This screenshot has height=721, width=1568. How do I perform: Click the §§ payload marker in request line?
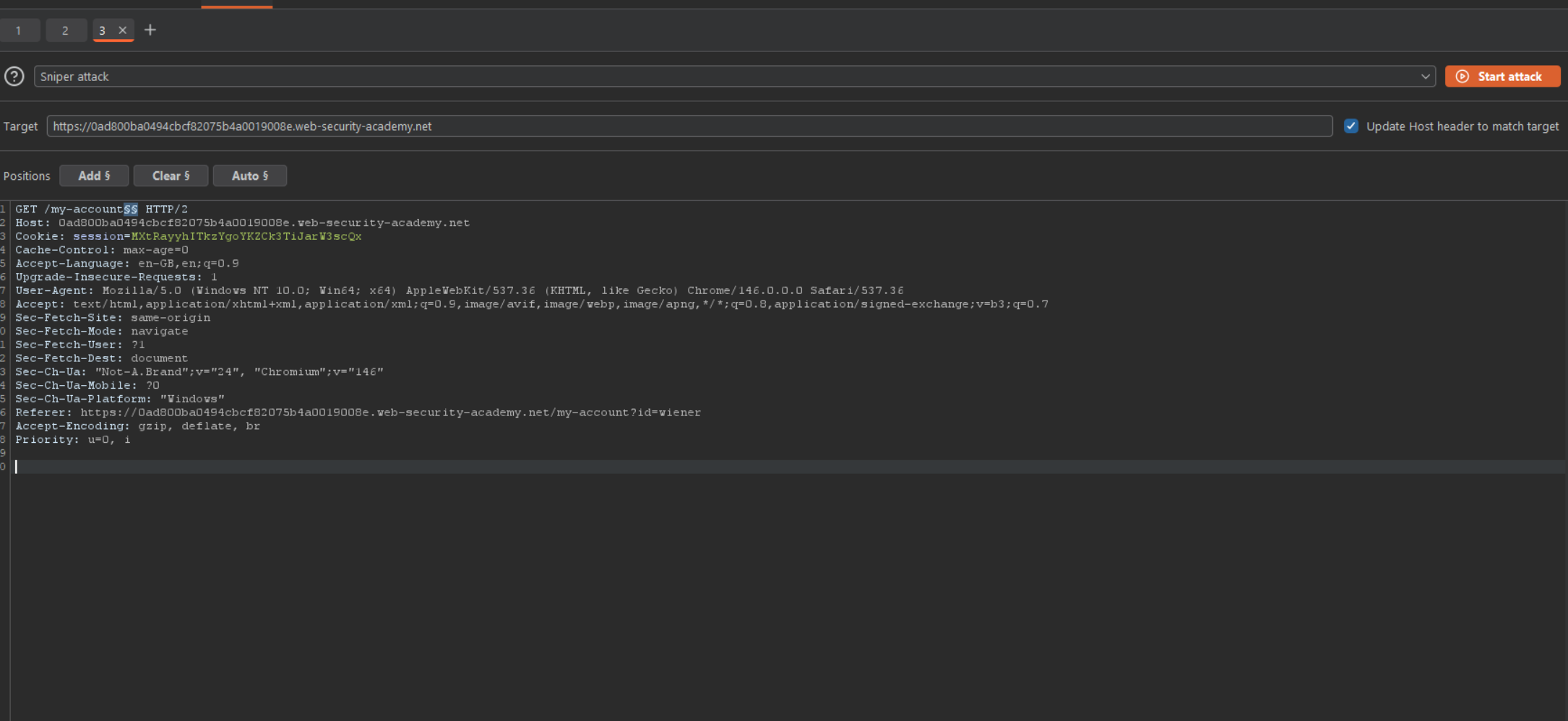pos(131,210)
